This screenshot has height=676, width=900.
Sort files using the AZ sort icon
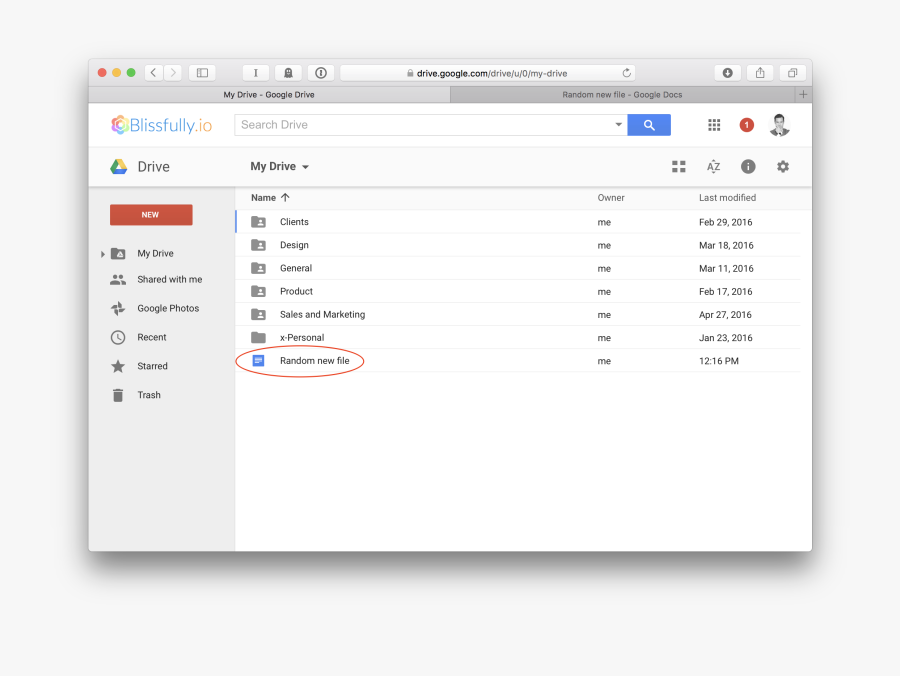[x=713, y=166]
